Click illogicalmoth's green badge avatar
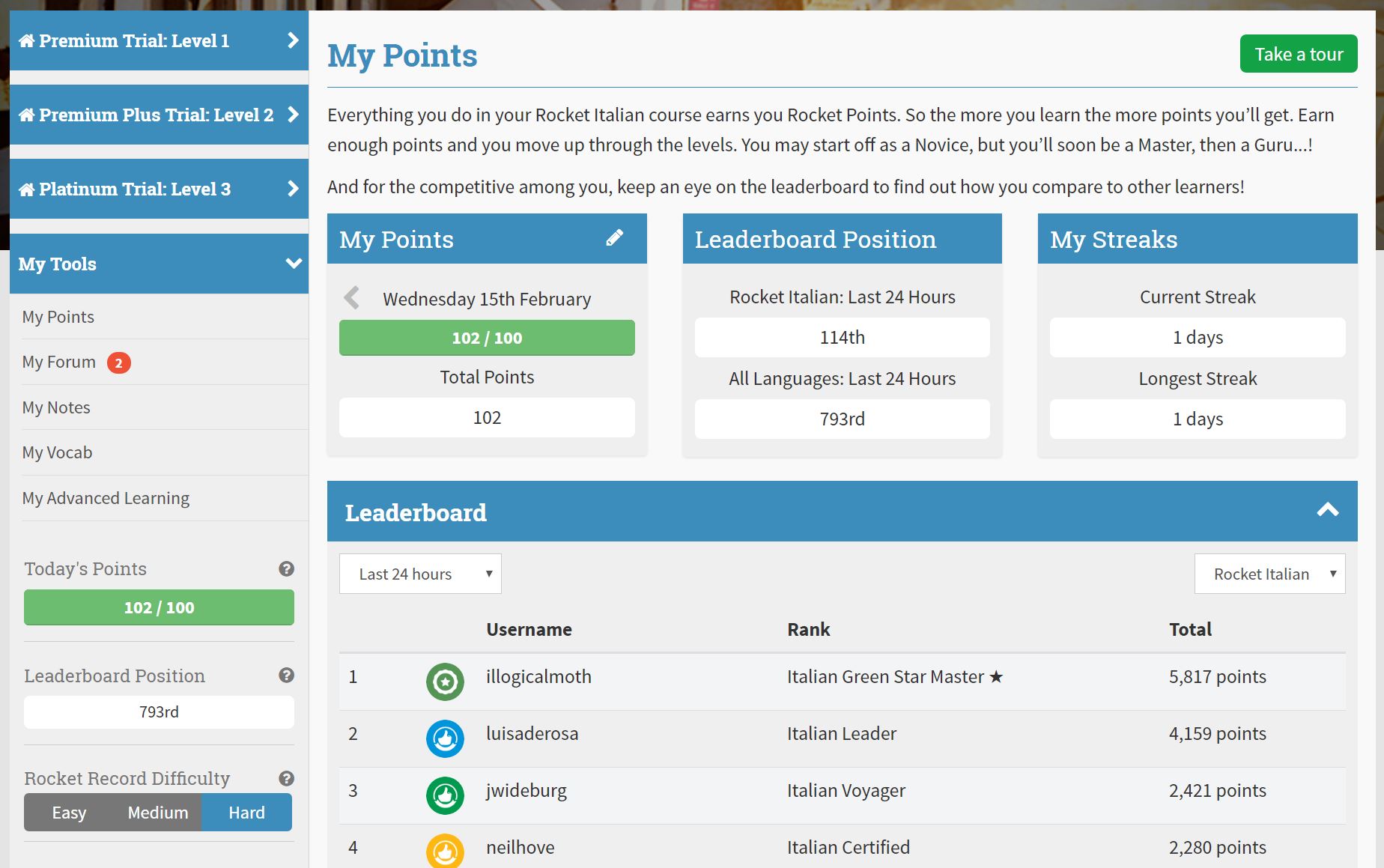Viewport: 1384px width, 868px height. (x=445, y=682)
